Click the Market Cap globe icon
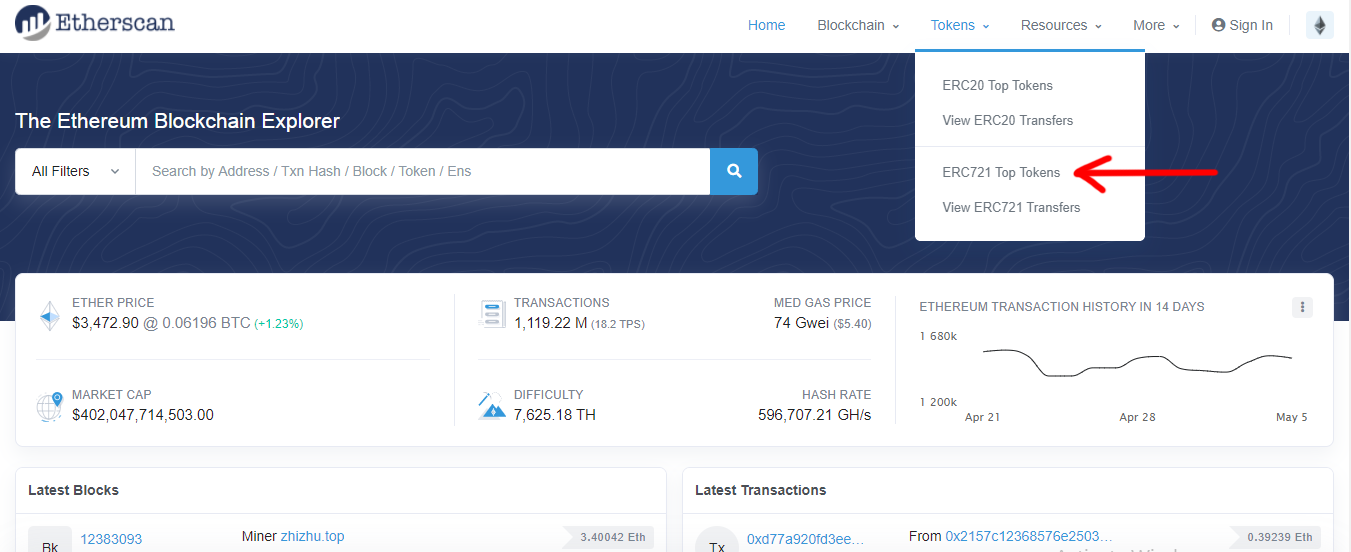 (50, 407)
